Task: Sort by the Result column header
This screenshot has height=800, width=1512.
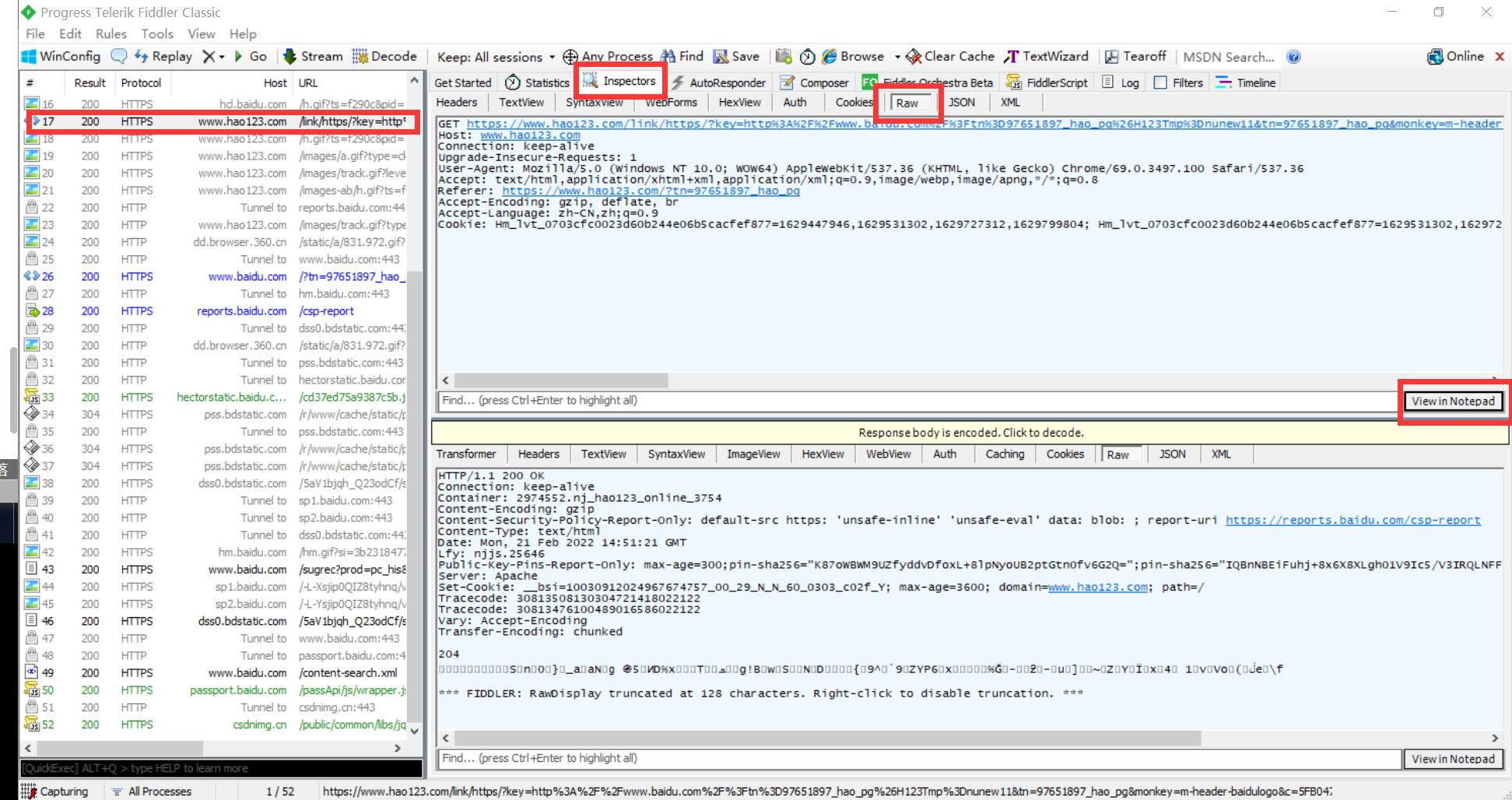Action: 90,83
